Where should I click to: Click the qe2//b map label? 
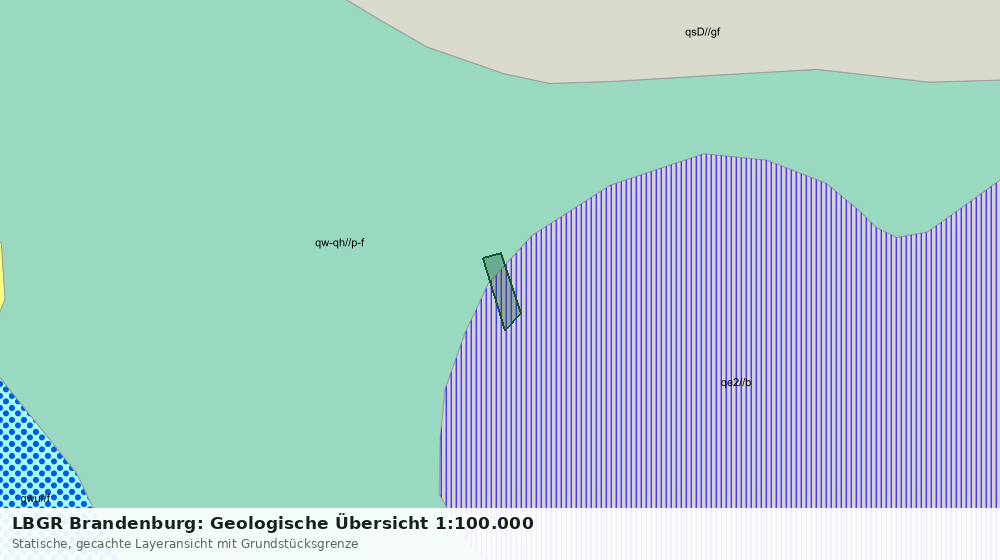click(735, 382)
